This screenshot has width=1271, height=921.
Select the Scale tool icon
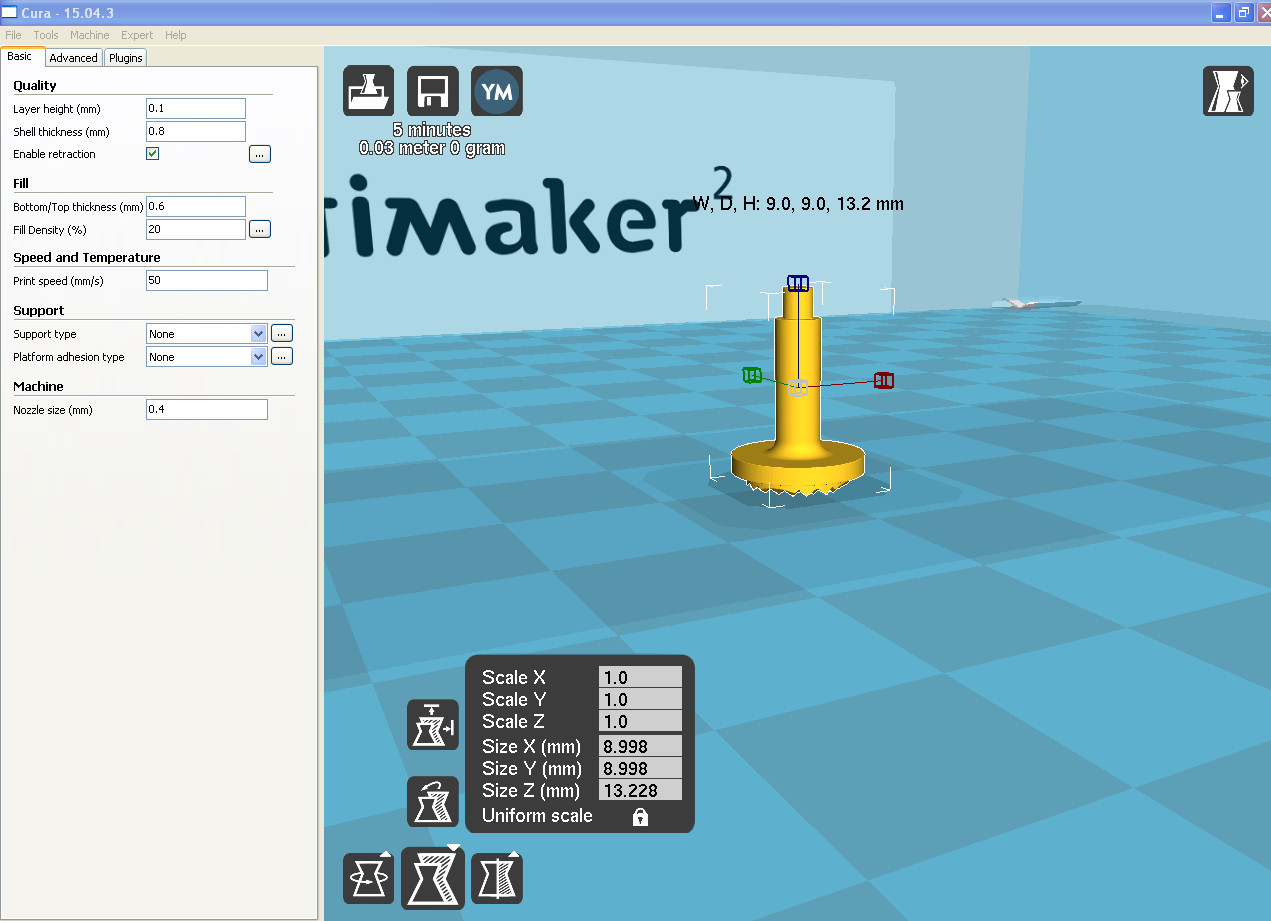pos(433,877)
